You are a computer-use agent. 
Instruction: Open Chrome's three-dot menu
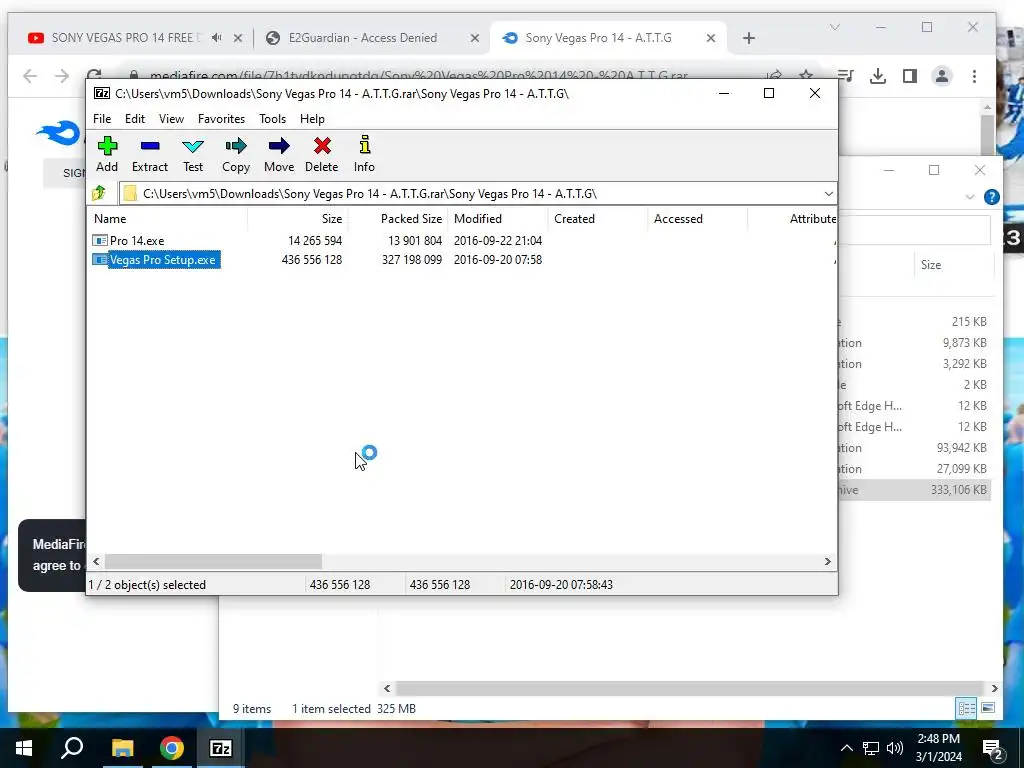(974, 76)
